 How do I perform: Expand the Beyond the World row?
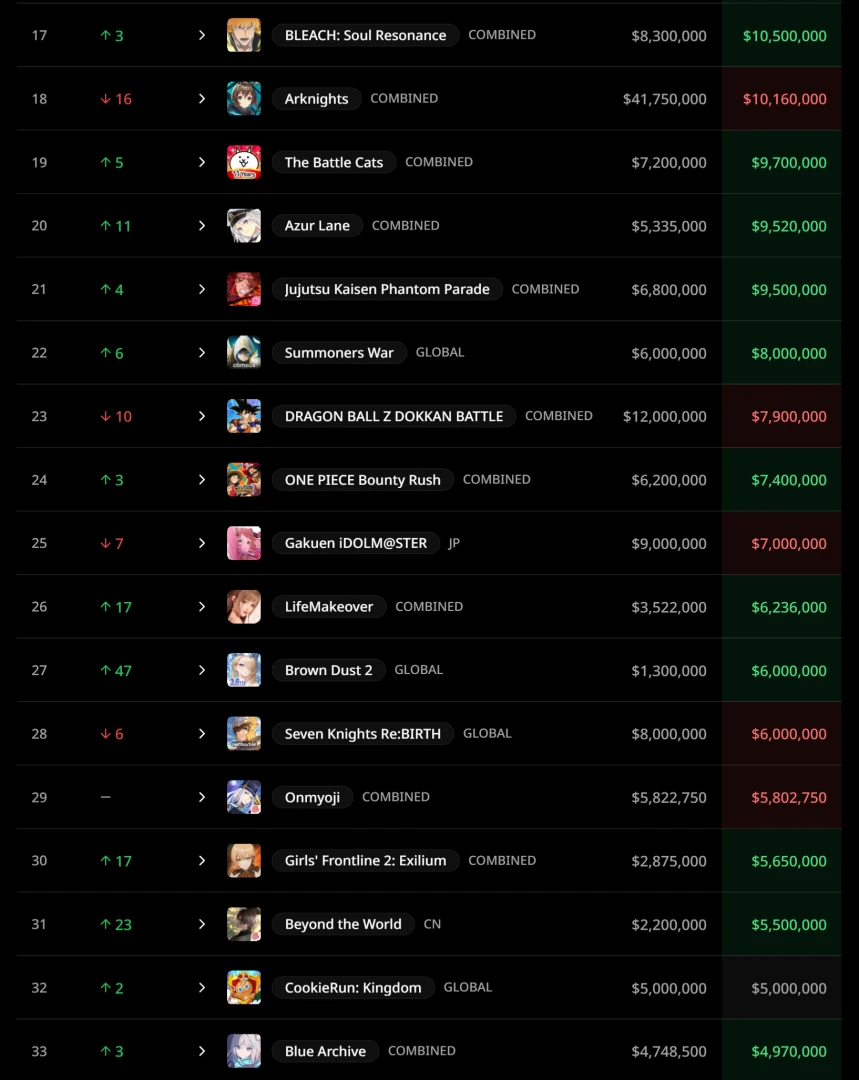click(x=201, y=924)
